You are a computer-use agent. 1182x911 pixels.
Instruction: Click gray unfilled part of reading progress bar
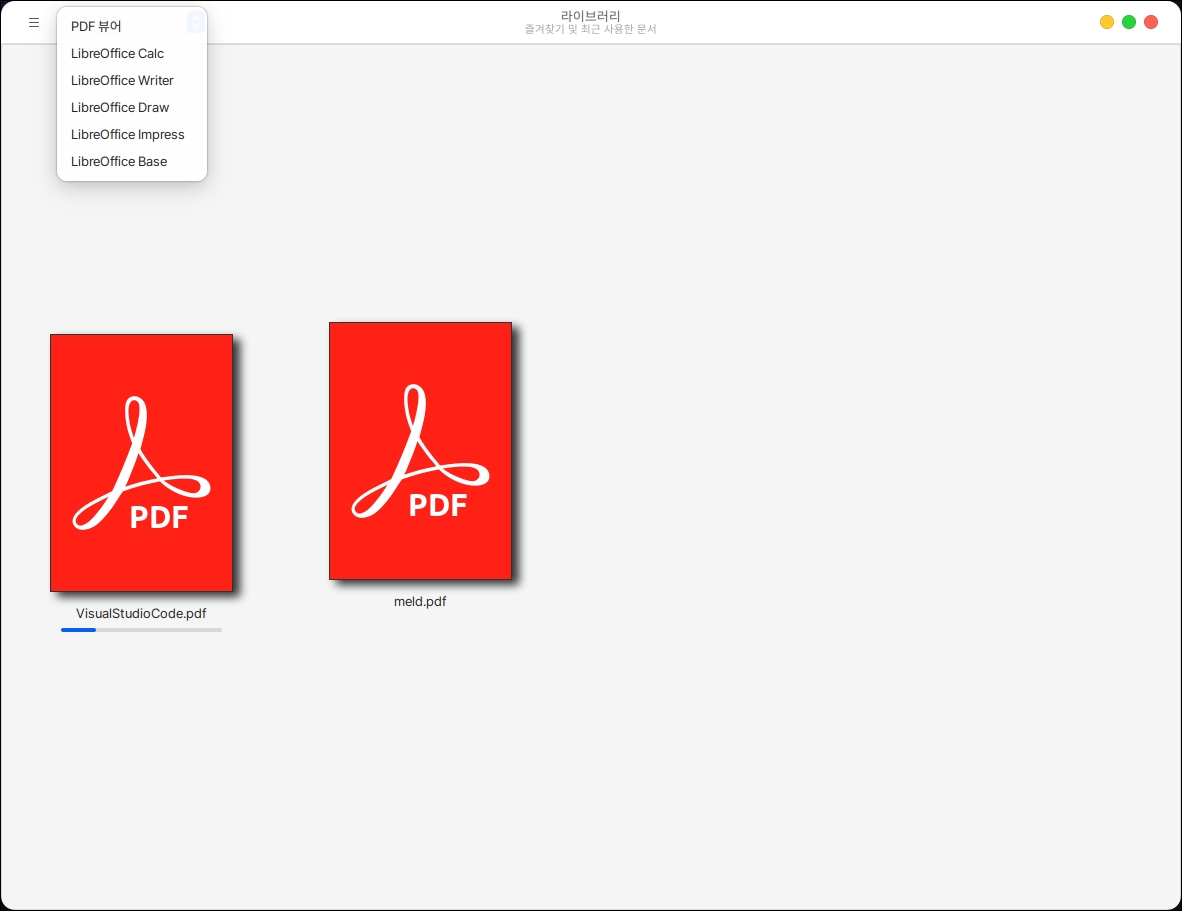coord(160,630)
